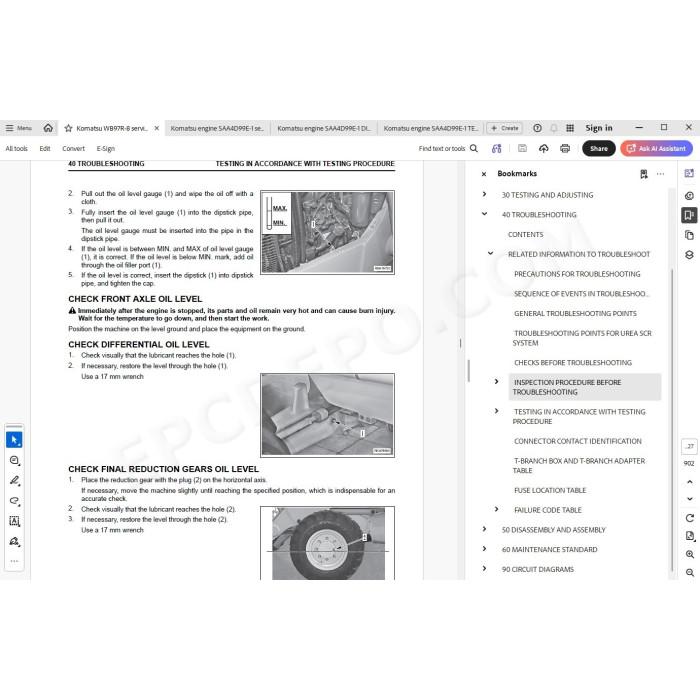Click the Create button

point(505,128)
